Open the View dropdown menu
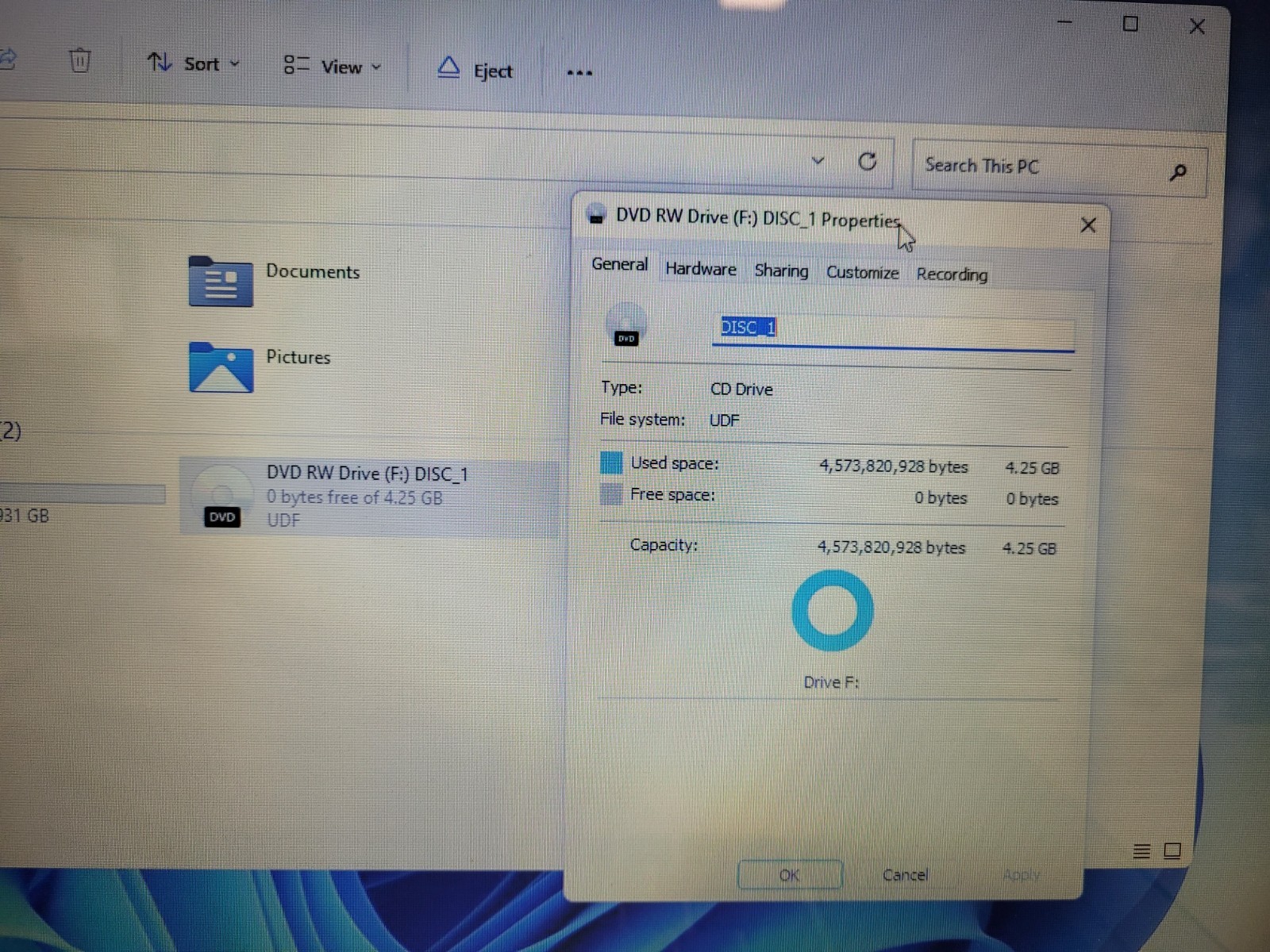The width and height of the screenshot is (1270, 952). [333, 67]
